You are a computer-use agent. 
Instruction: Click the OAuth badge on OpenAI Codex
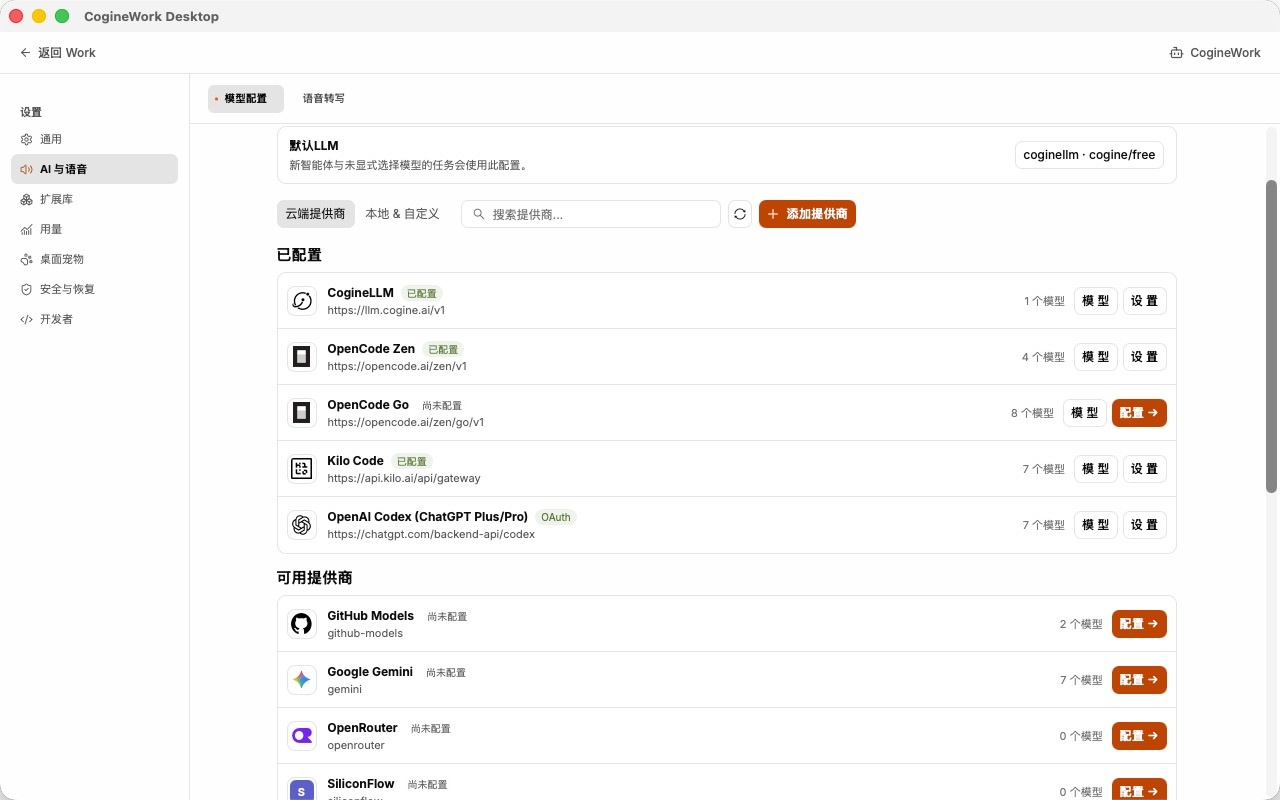pos(556,517)
